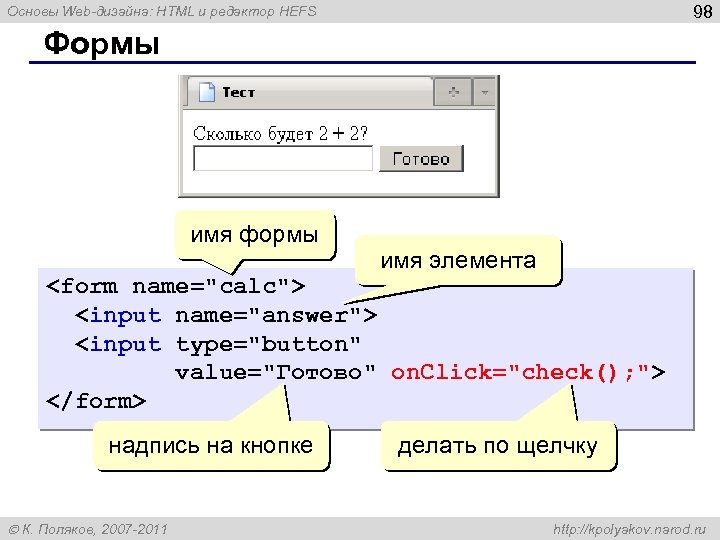Image resolution: width=720 pixels, height=540 pixels.
Task: Click the slide title 'Формы'
Action: click(x=102, y=44)
